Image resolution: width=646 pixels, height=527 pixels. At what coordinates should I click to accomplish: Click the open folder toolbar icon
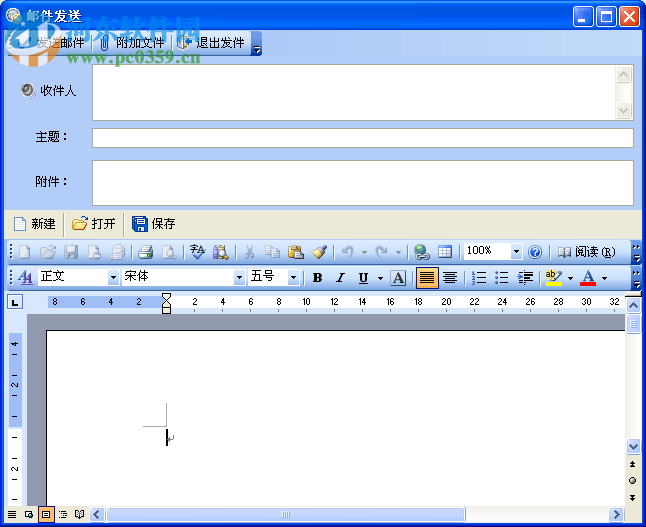[48, 252]
